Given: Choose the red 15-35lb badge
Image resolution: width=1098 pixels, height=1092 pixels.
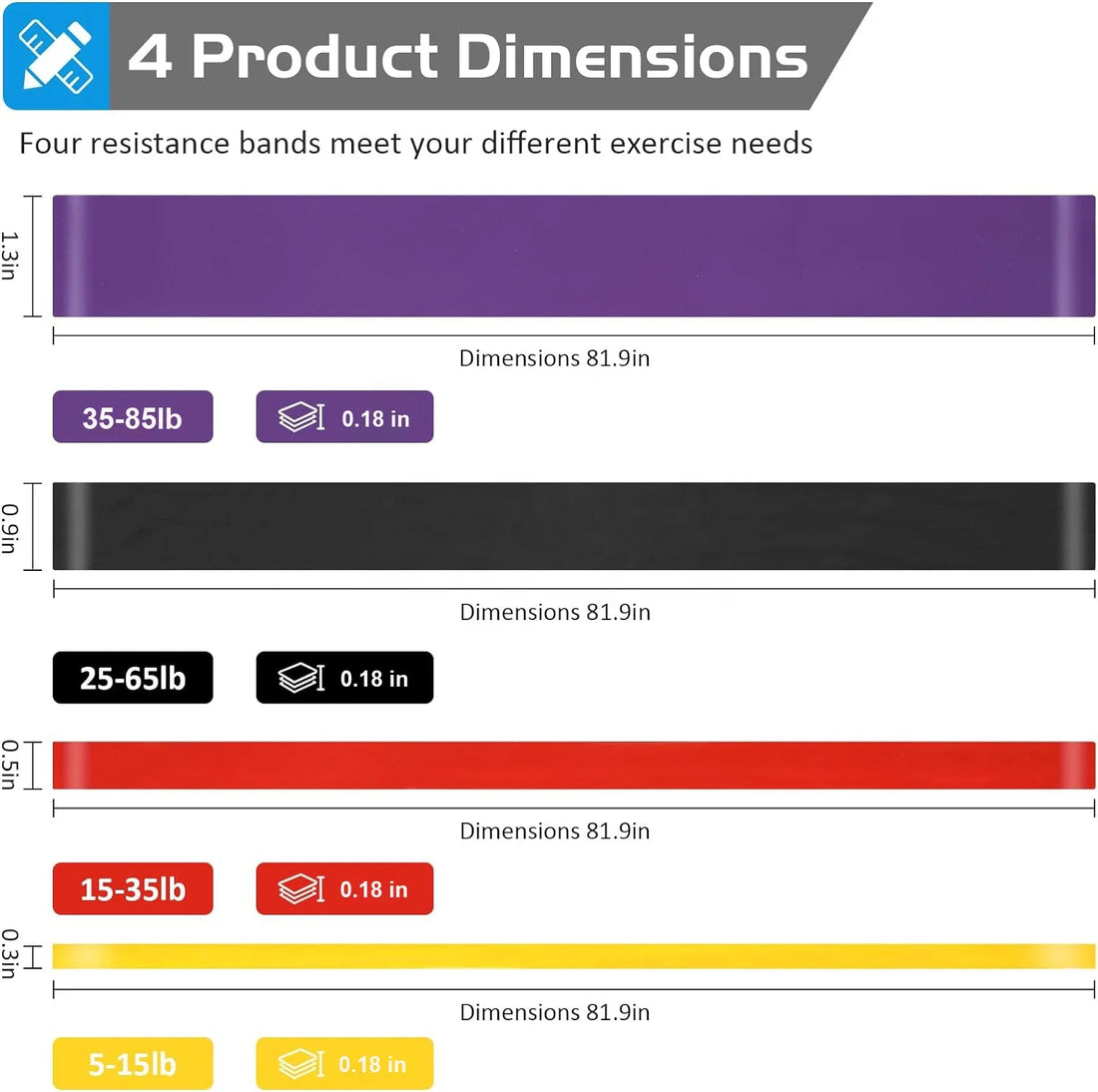Looking at the screenshot, I should [x=133, y=889].
